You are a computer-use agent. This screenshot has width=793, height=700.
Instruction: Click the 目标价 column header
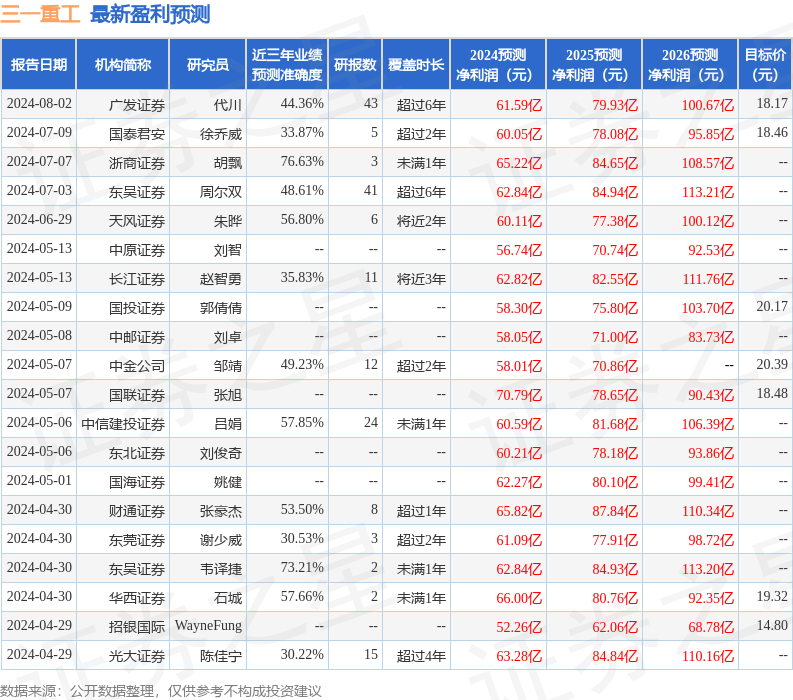(x=765, y=65)
